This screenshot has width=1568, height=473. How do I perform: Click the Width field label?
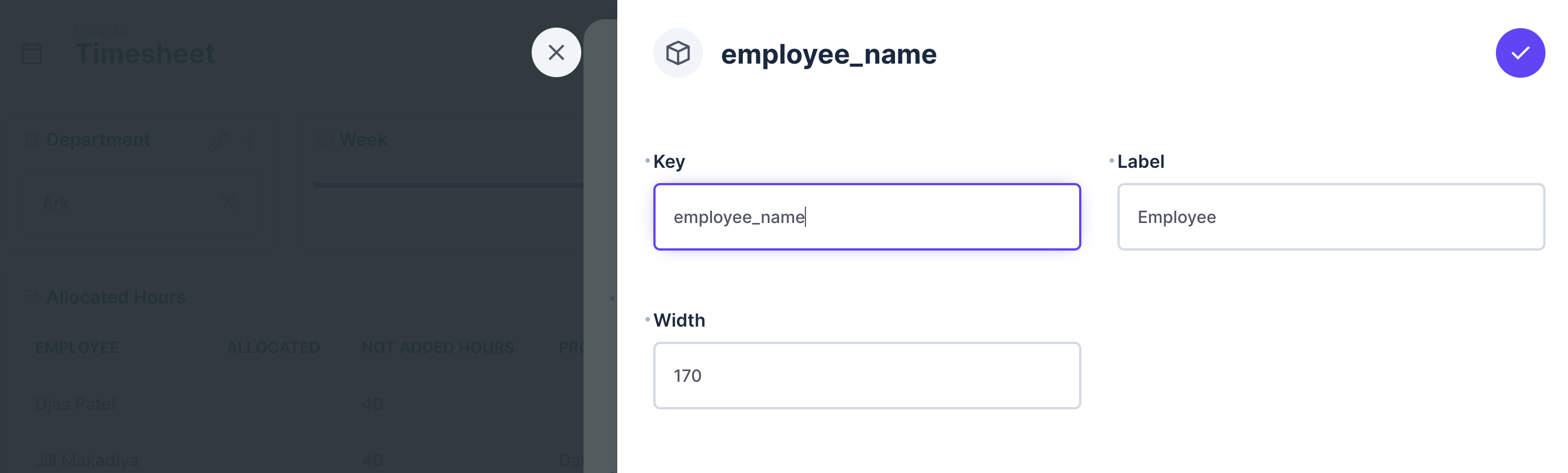(x=679, y=320)
